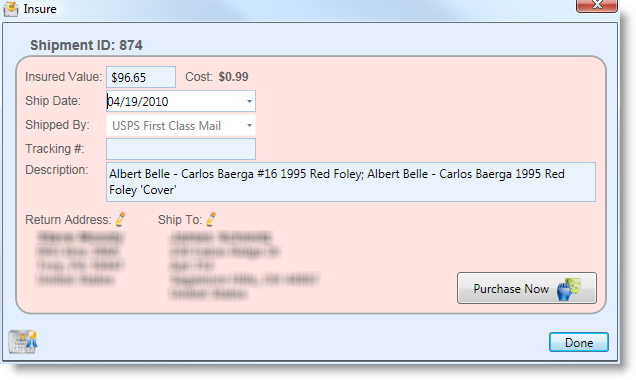The width and height of the screenshot is (636, 380).
Task: Click the Purchase Now button
Action: coord(526,288)
